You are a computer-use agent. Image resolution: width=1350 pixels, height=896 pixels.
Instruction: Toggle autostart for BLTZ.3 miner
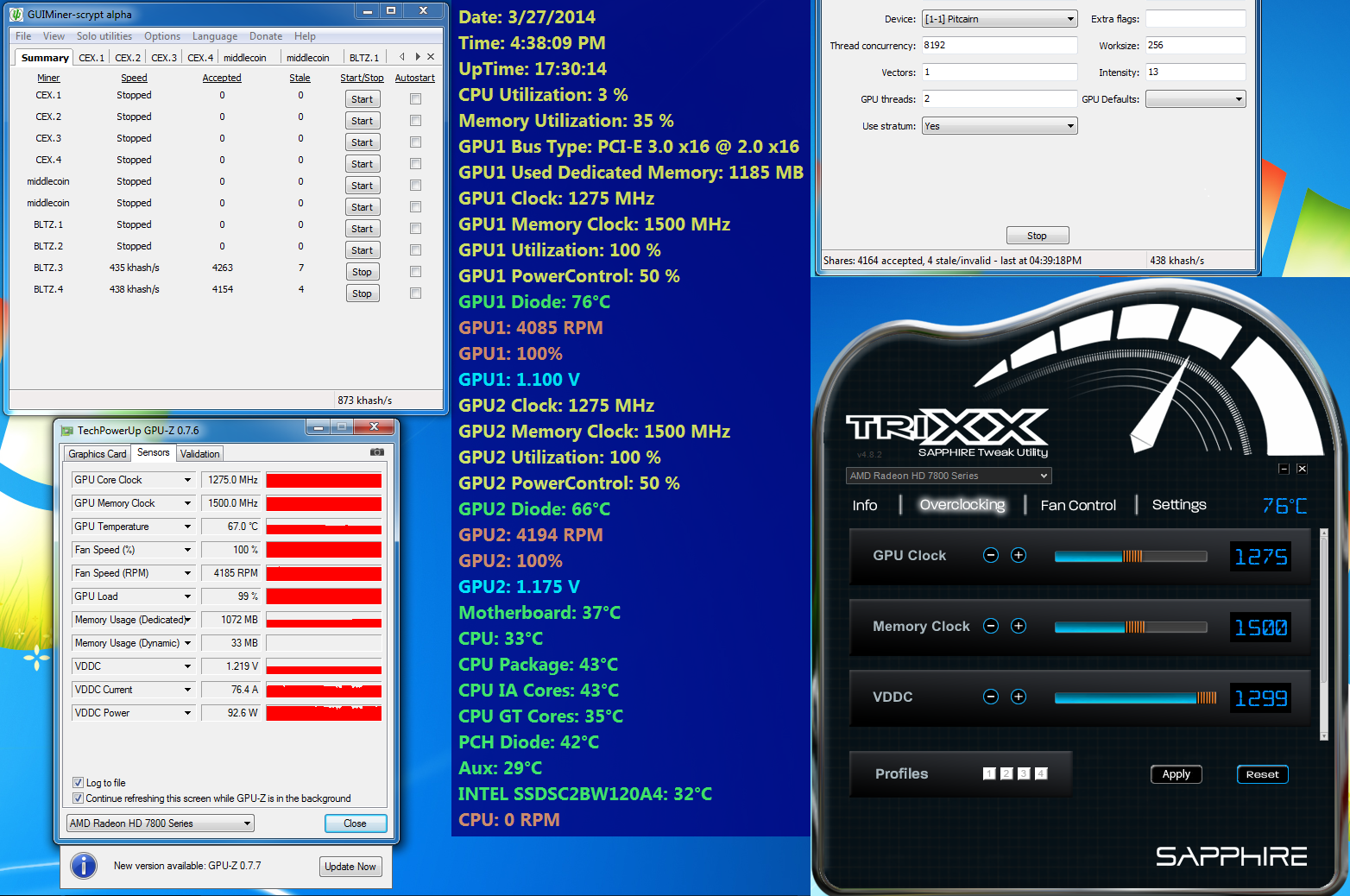[x=415, y=271]
